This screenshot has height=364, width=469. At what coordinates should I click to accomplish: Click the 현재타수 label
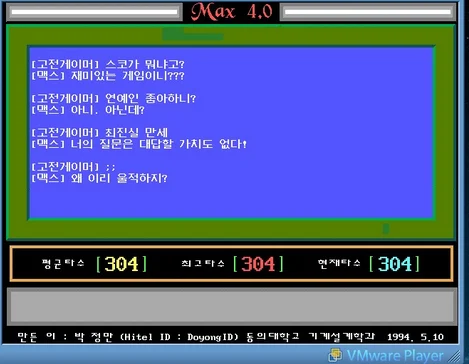click(x=339, y=263)
